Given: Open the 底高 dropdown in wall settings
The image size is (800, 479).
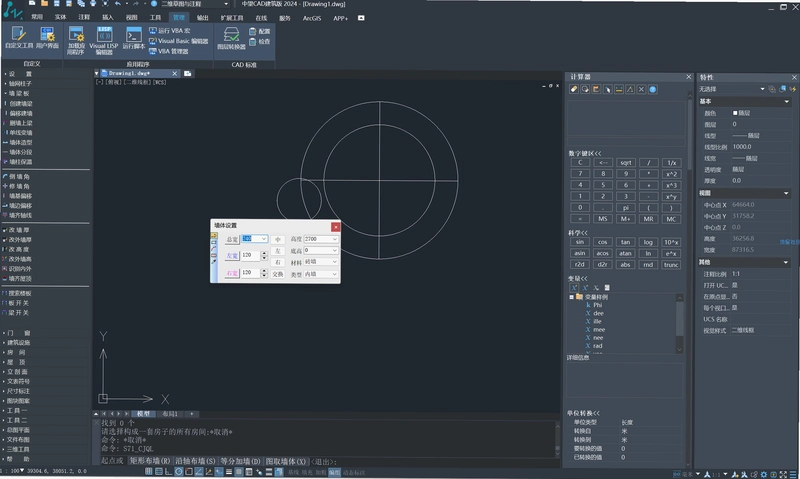Looking at the screenshot, I should pos(335,250).
